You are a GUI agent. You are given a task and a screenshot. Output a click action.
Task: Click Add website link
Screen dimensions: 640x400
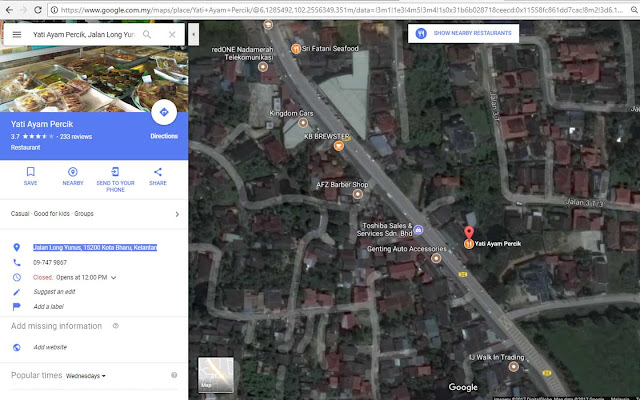(x=50, y=347)
